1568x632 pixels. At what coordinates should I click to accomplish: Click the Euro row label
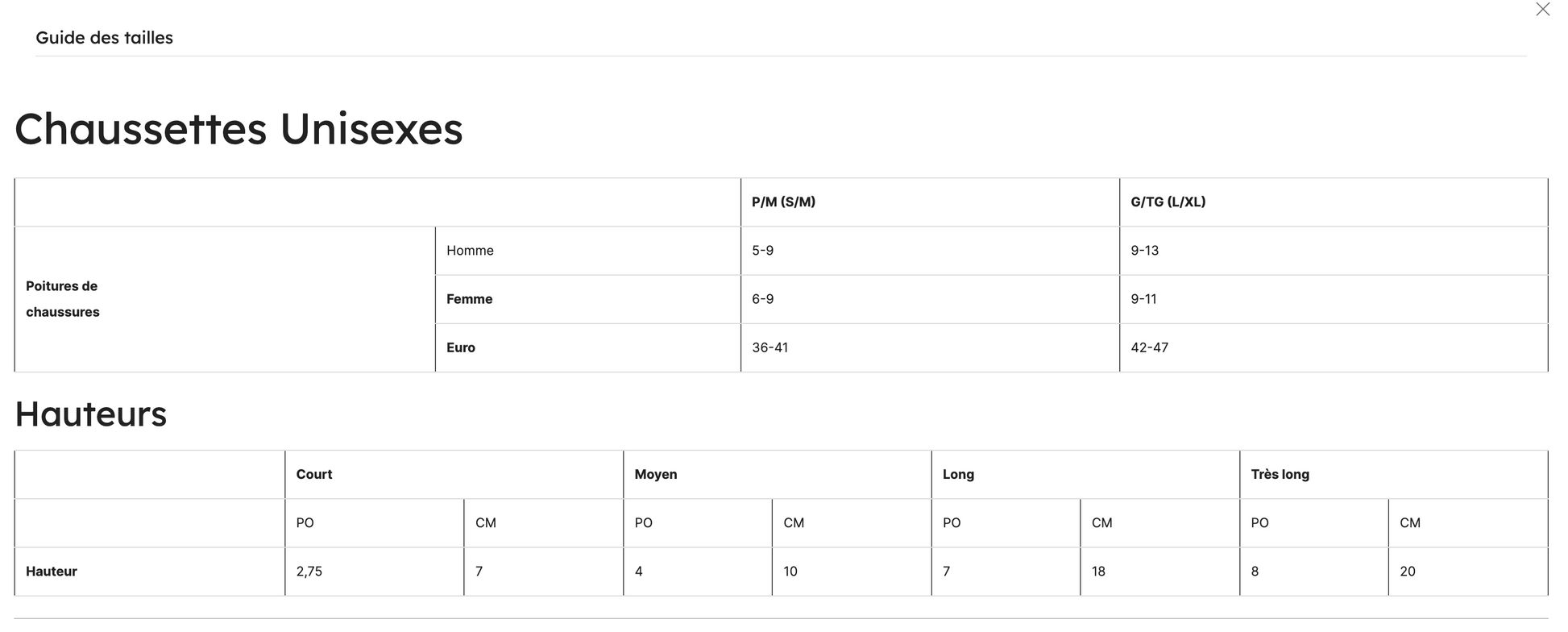[461, 347]
